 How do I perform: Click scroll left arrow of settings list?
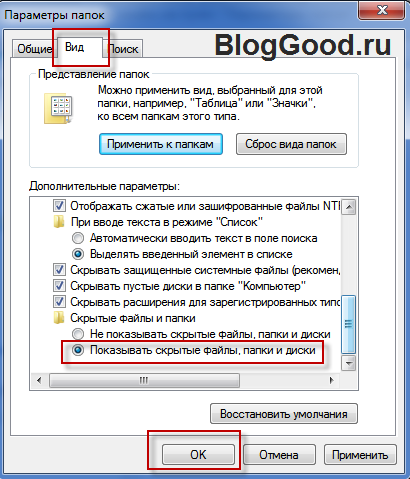[39, 380]
